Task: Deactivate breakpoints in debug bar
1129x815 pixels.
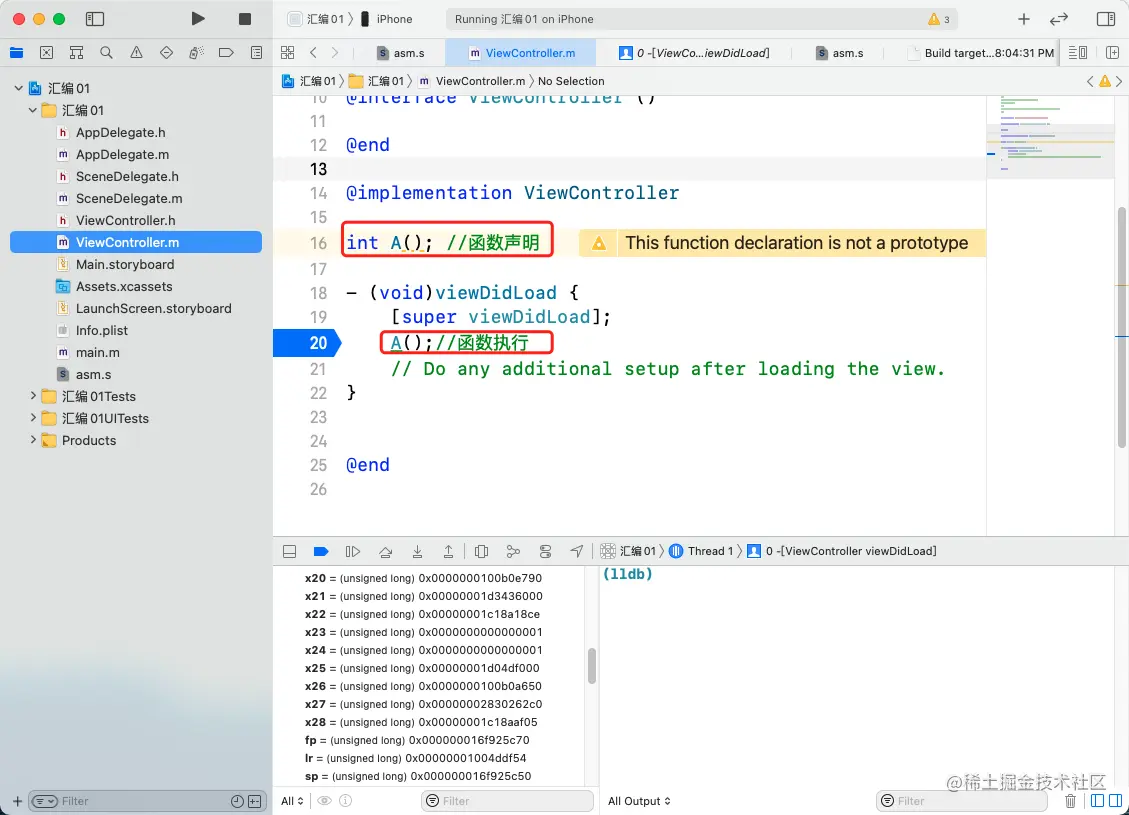Action: click(321, 551)
